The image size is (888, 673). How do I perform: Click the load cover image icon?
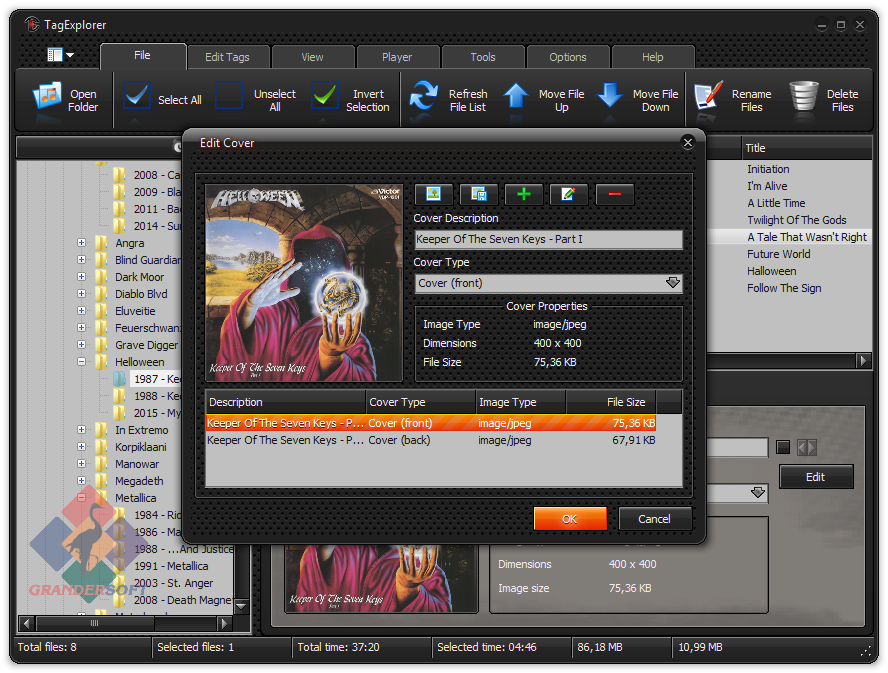(434, 194)
